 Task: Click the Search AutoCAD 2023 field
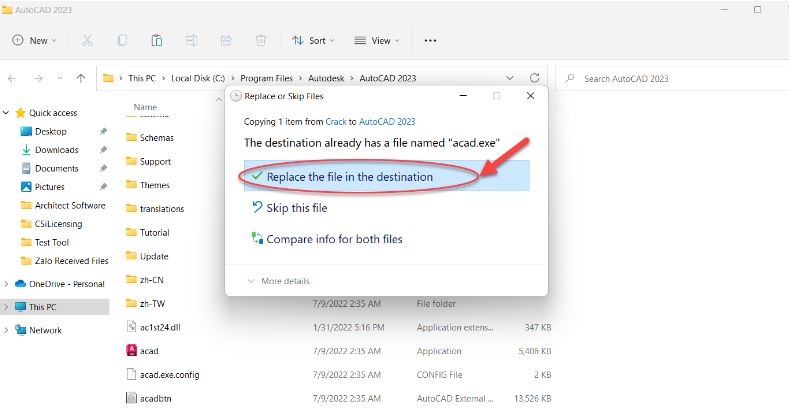pyautogui.click(x=674, y=78)
